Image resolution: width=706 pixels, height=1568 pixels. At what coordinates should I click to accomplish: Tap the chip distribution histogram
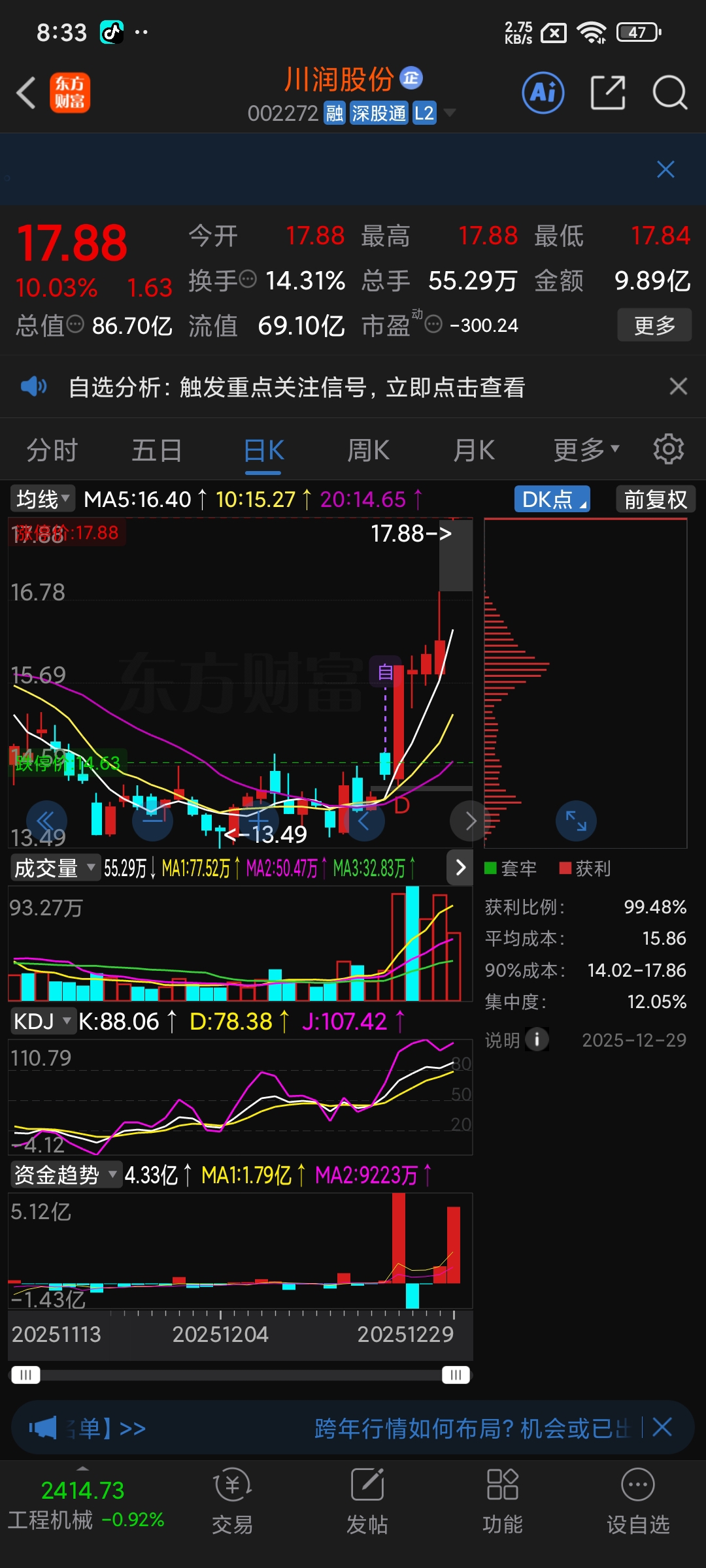click(x=585, y=683)
